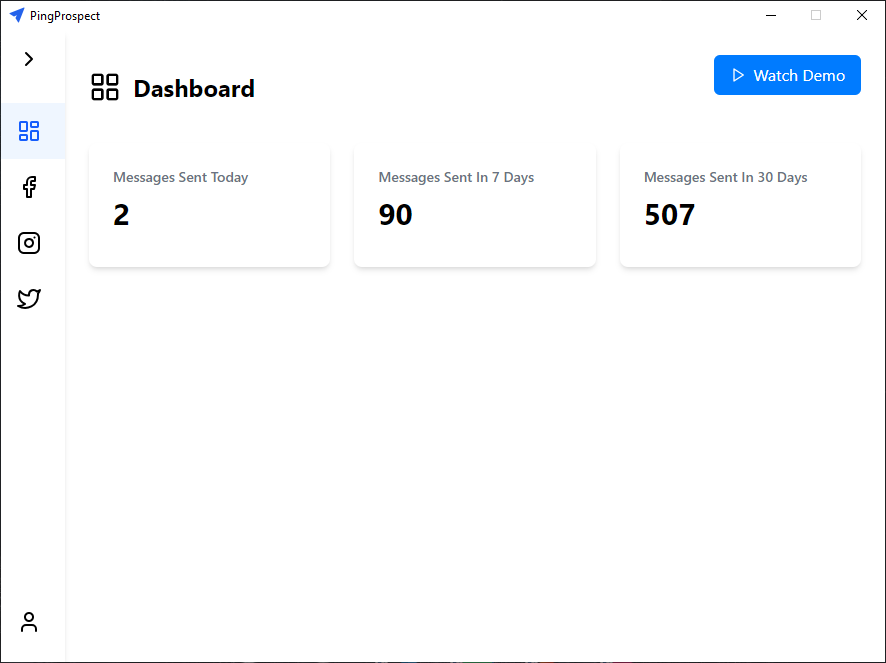This screenshot has height=663, width=886.
Task: Click the Dashboard page title
Action: (x=194, y=89)
